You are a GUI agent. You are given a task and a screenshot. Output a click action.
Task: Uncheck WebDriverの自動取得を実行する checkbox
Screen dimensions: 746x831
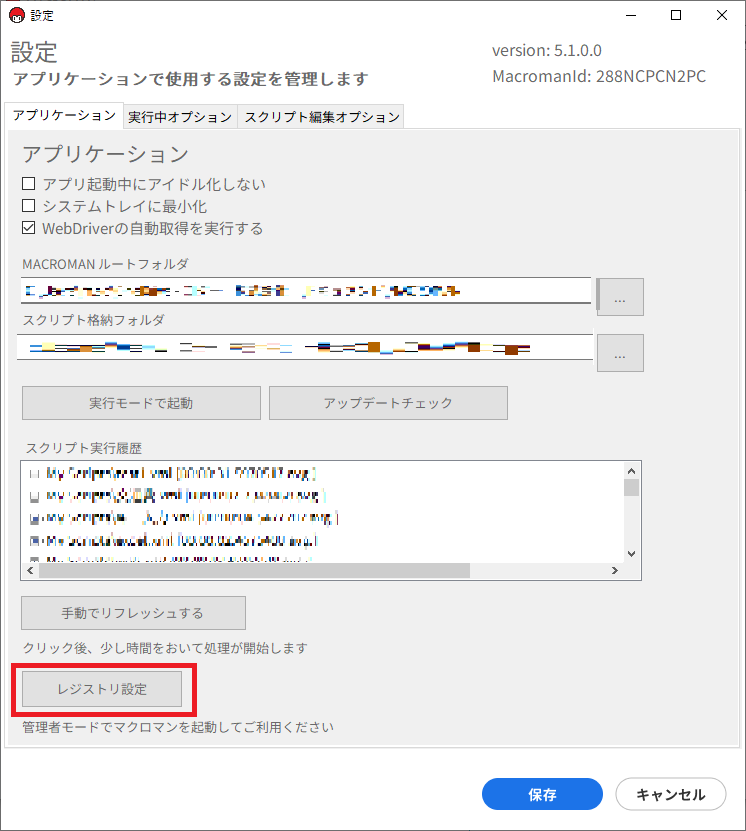pyautogui.click(x=29, y=228)
